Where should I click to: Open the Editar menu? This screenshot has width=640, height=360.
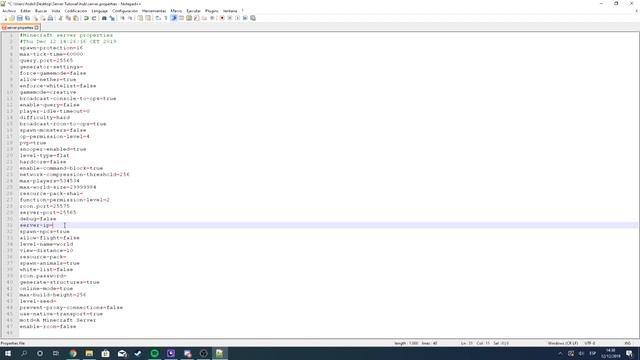pyautogui.click(x=25, y=11)
